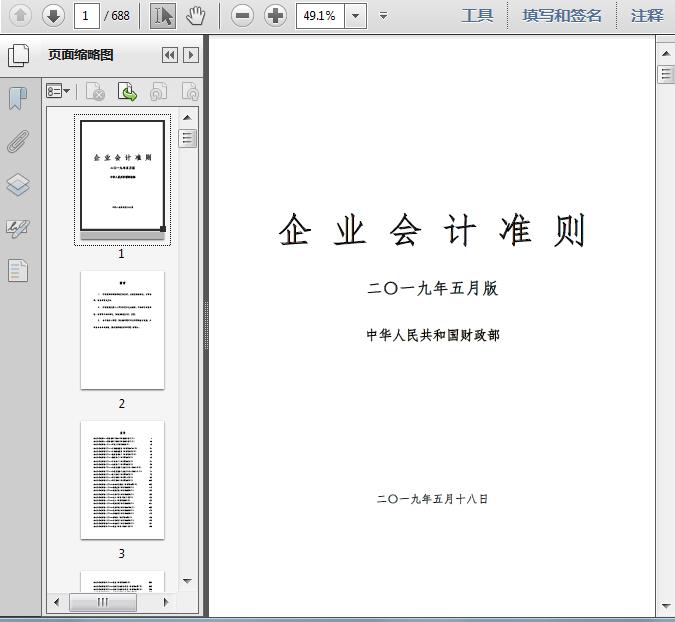Open the 工具 panel

(477, 16)
